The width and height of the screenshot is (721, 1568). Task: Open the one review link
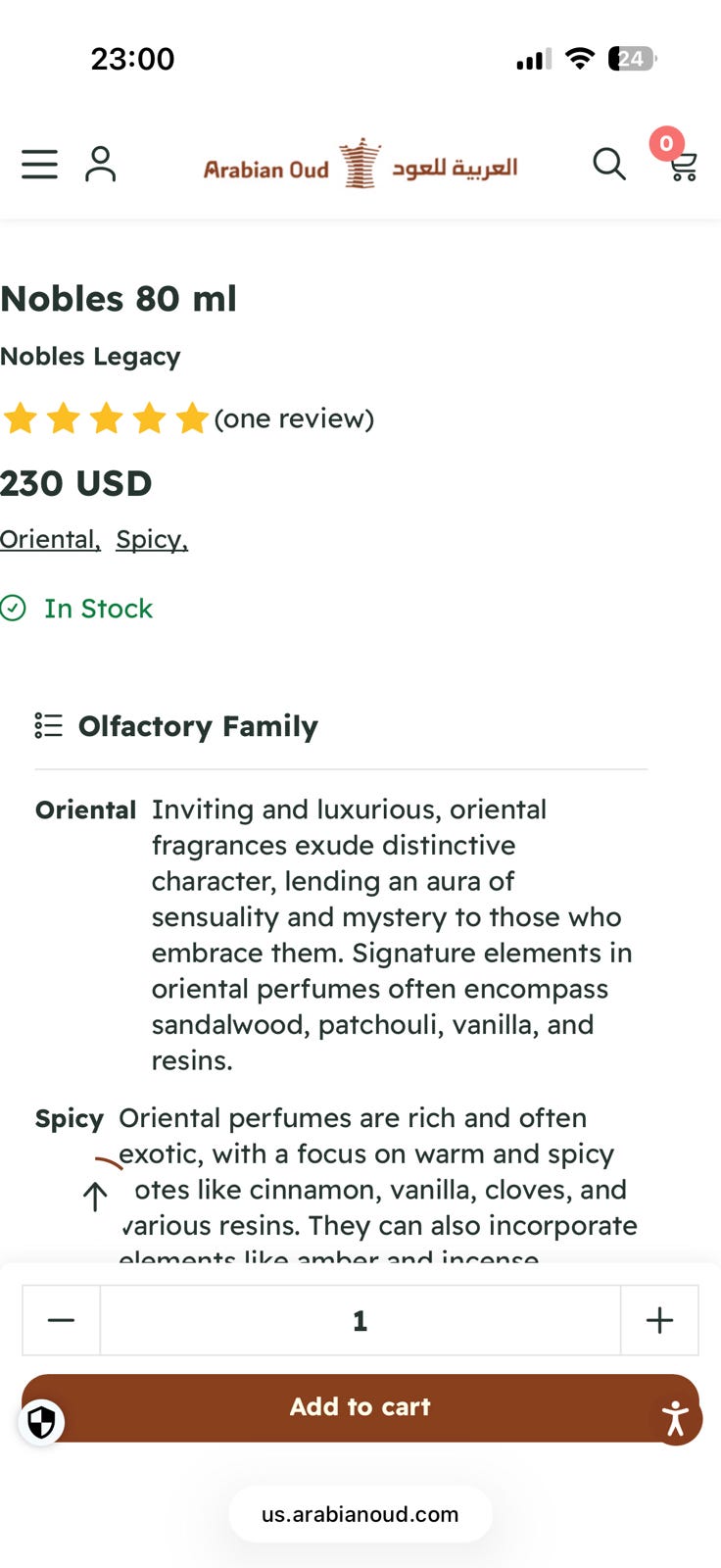point(294,418)
